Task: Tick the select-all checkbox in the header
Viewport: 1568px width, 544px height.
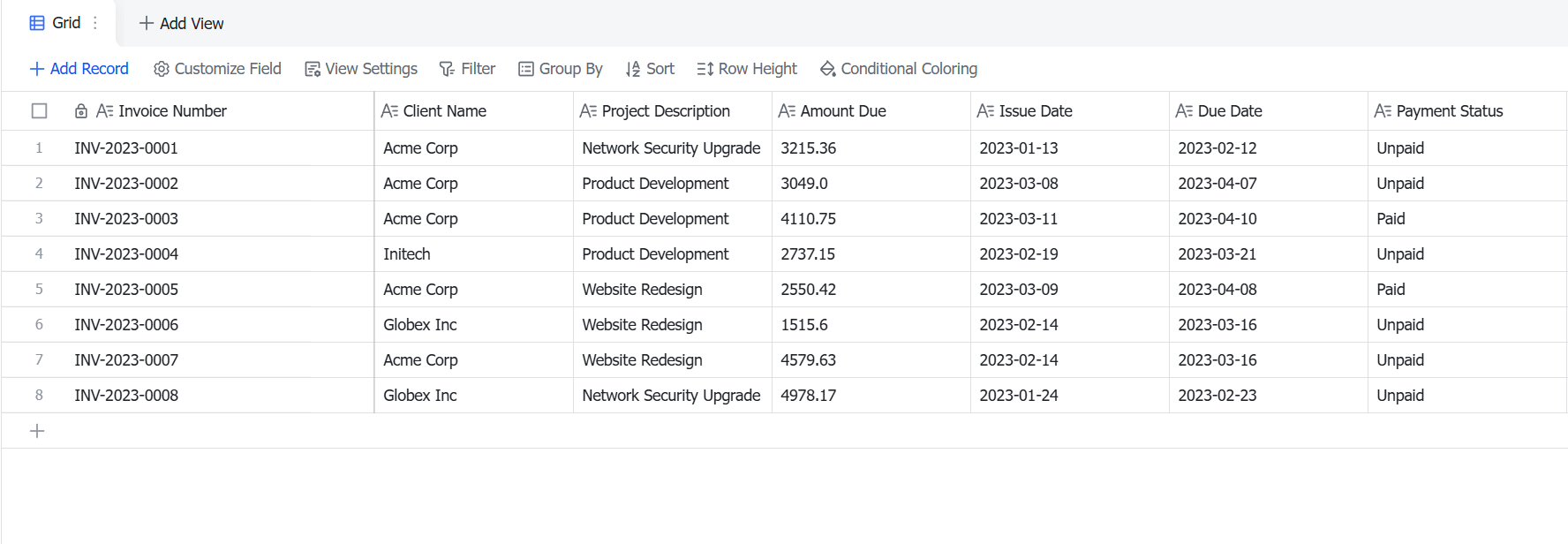Action: click(39, 111)
